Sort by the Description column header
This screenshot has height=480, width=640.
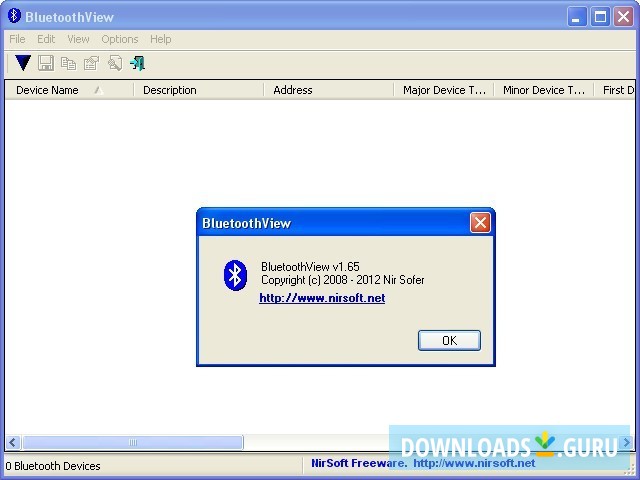point(199,90)
